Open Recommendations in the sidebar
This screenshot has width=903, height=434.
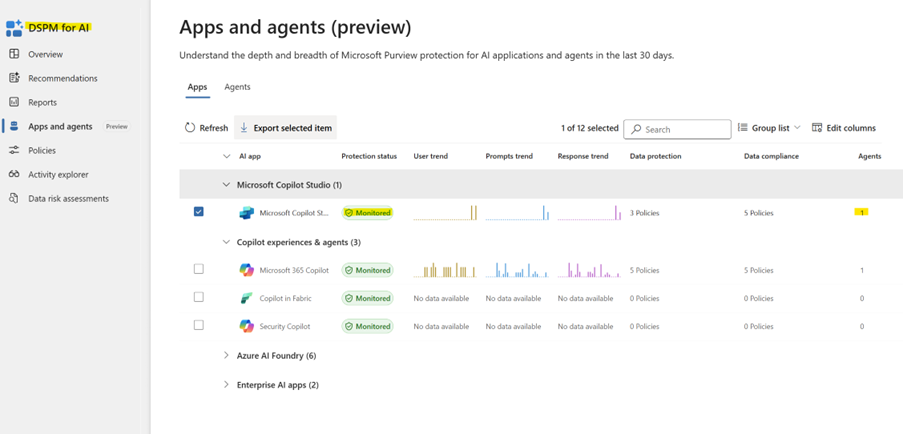(63, 78)
